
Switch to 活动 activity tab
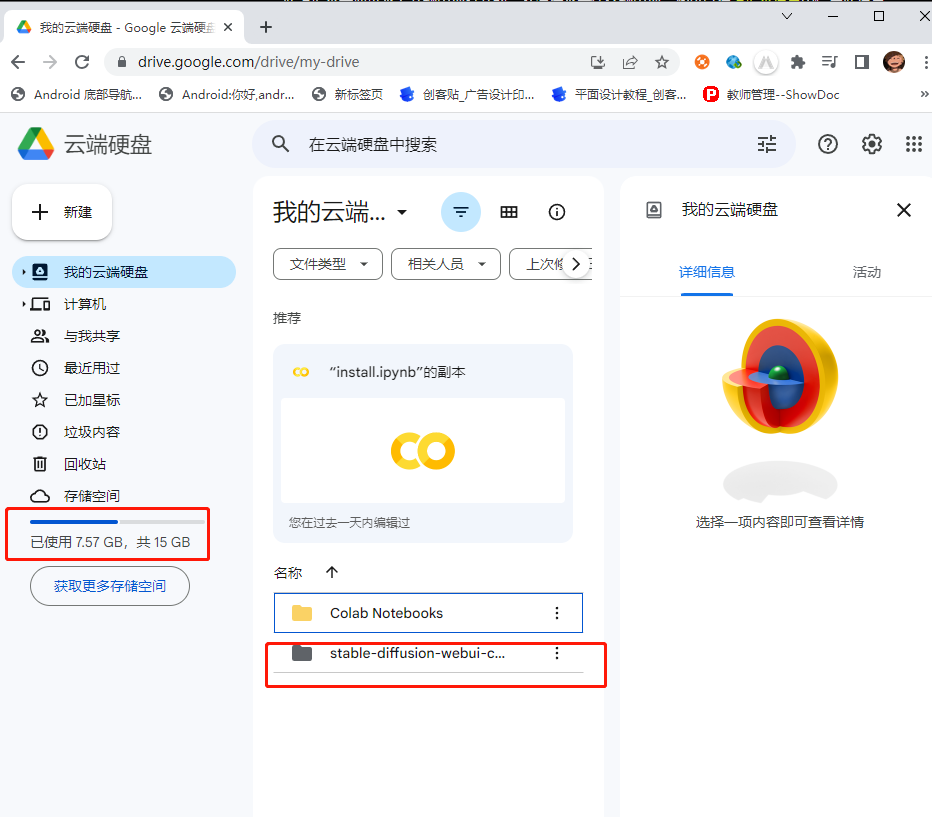867,272
